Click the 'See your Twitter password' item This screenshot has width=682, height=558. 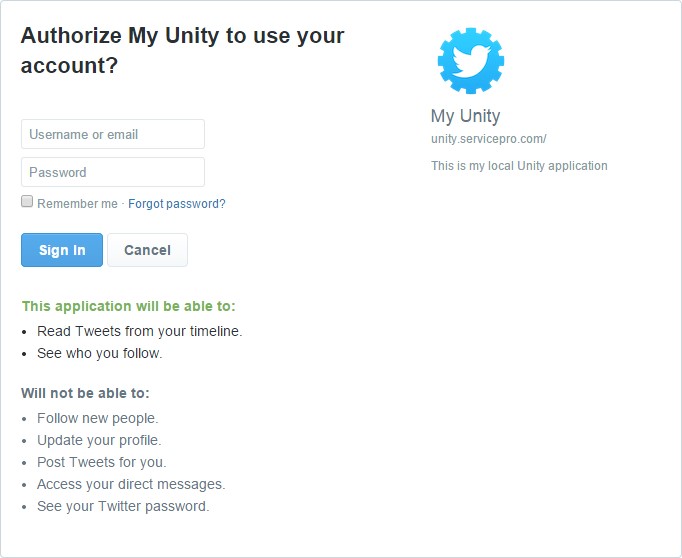[123, 506]
